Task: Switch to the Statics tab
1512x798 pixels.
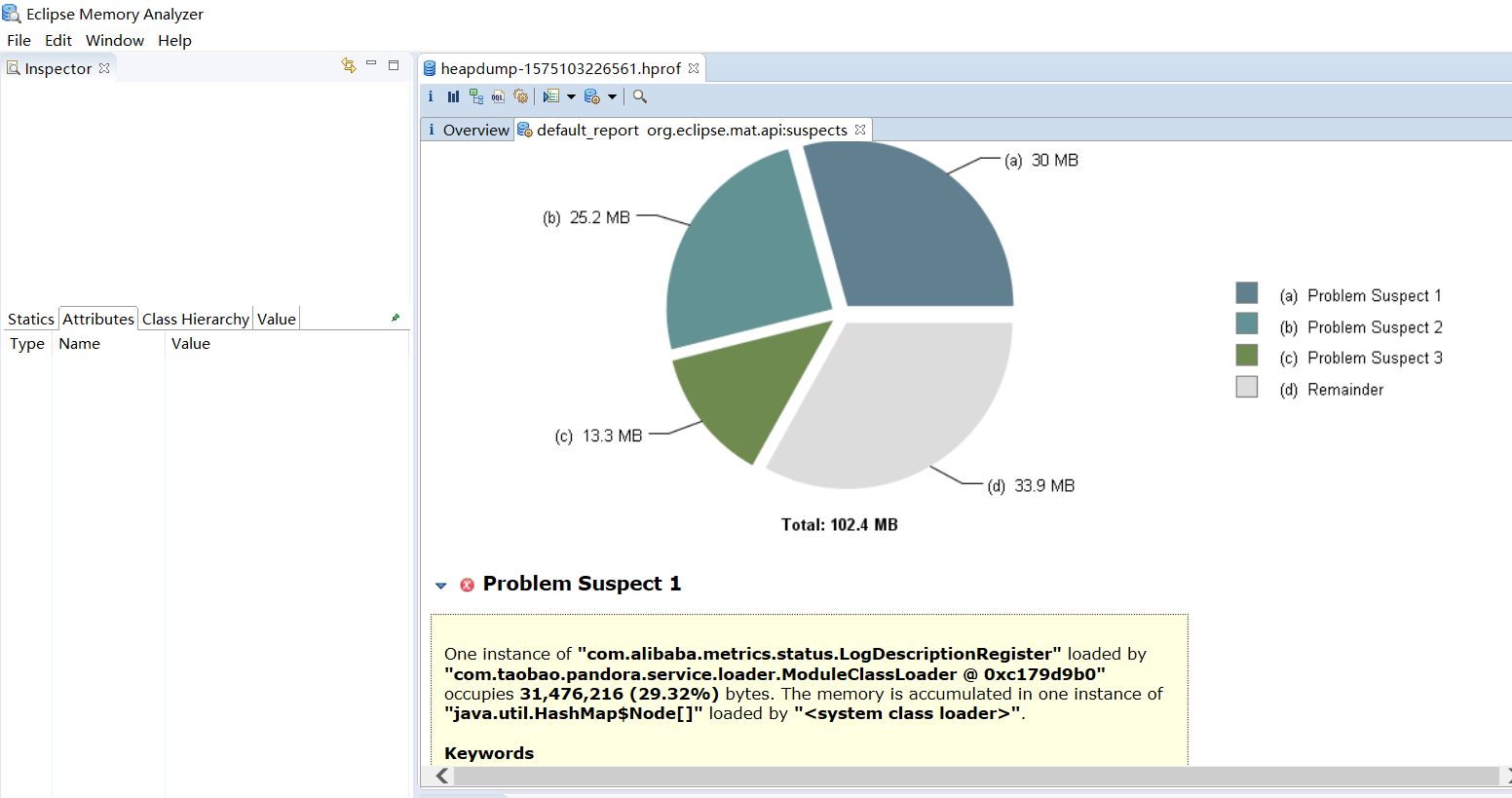Action: [30, 319]
